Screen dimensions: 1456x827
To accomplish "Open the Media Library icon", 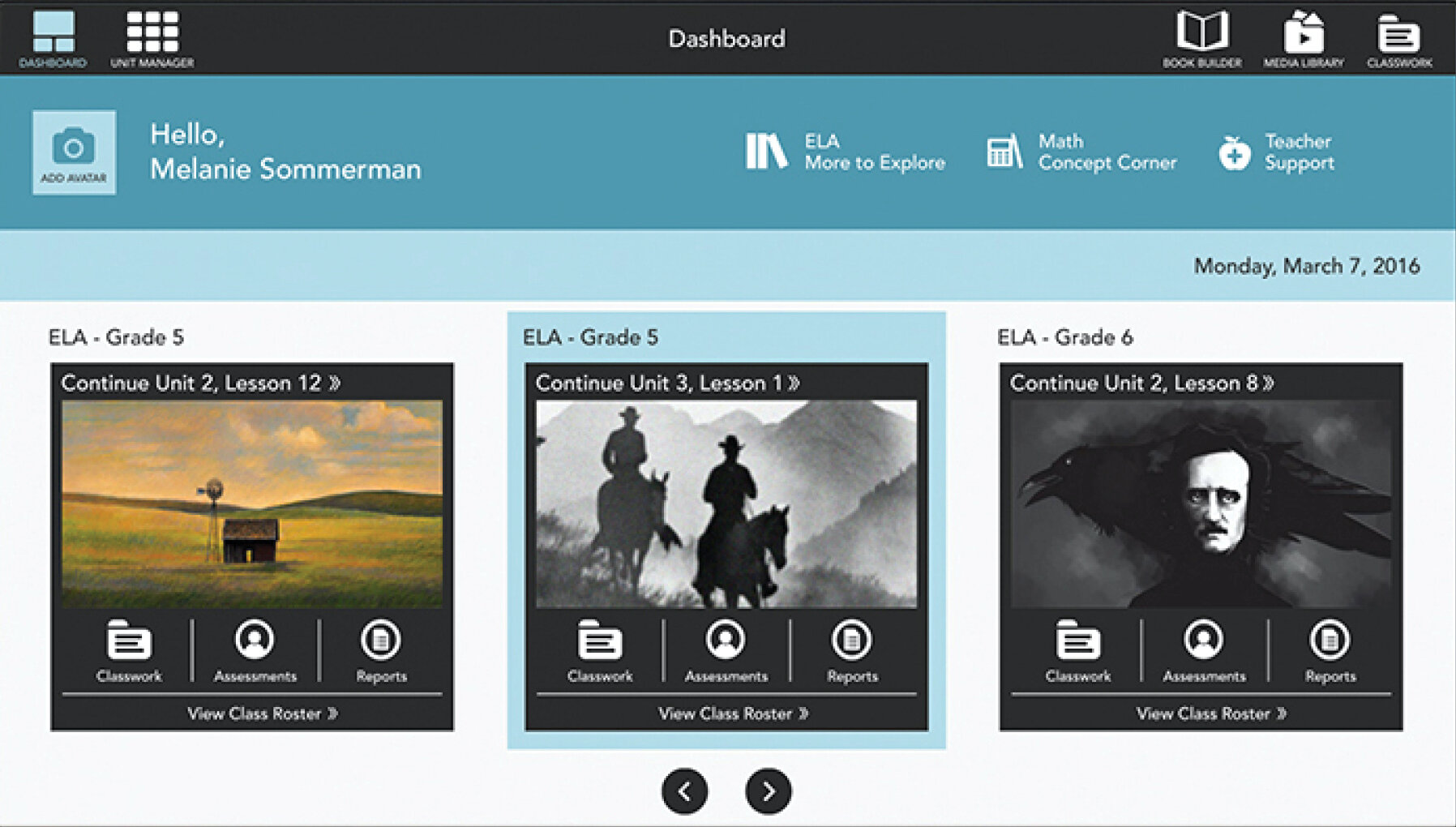I will pos(1304,39).
